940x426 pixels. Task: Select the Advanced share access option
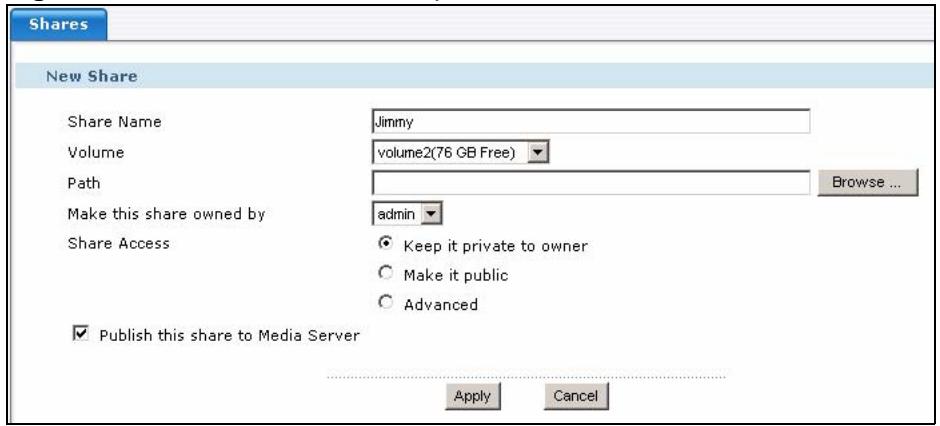pos(386,303)
